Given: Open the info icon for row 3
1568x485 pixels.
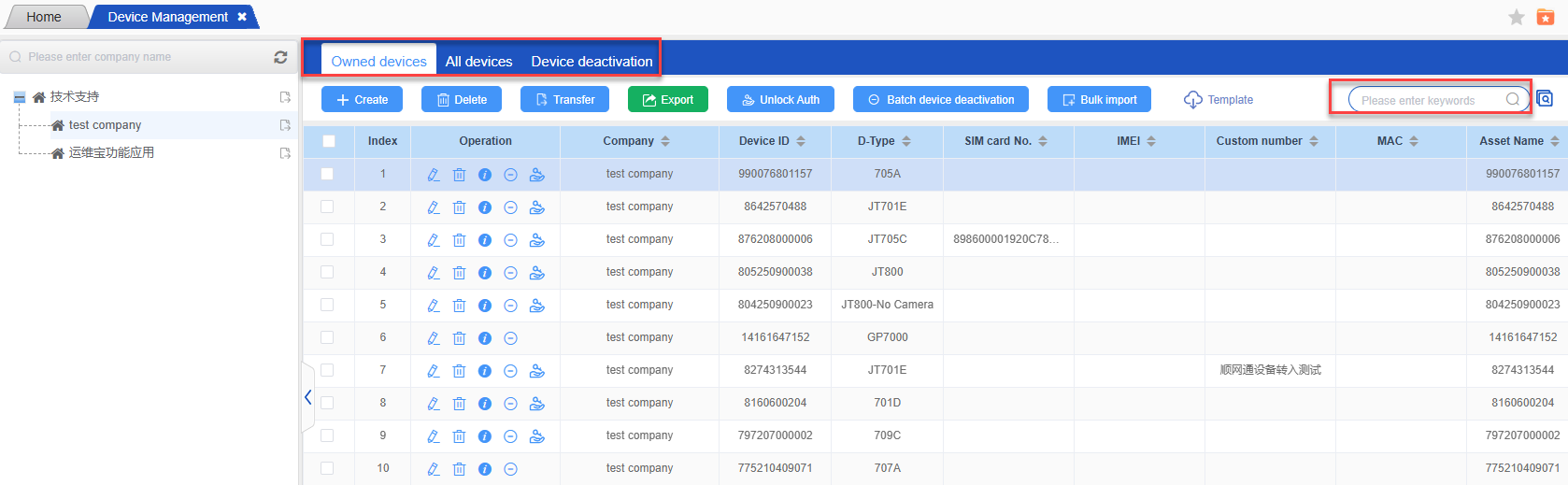Looking at the screenshot, I should 485,240.
